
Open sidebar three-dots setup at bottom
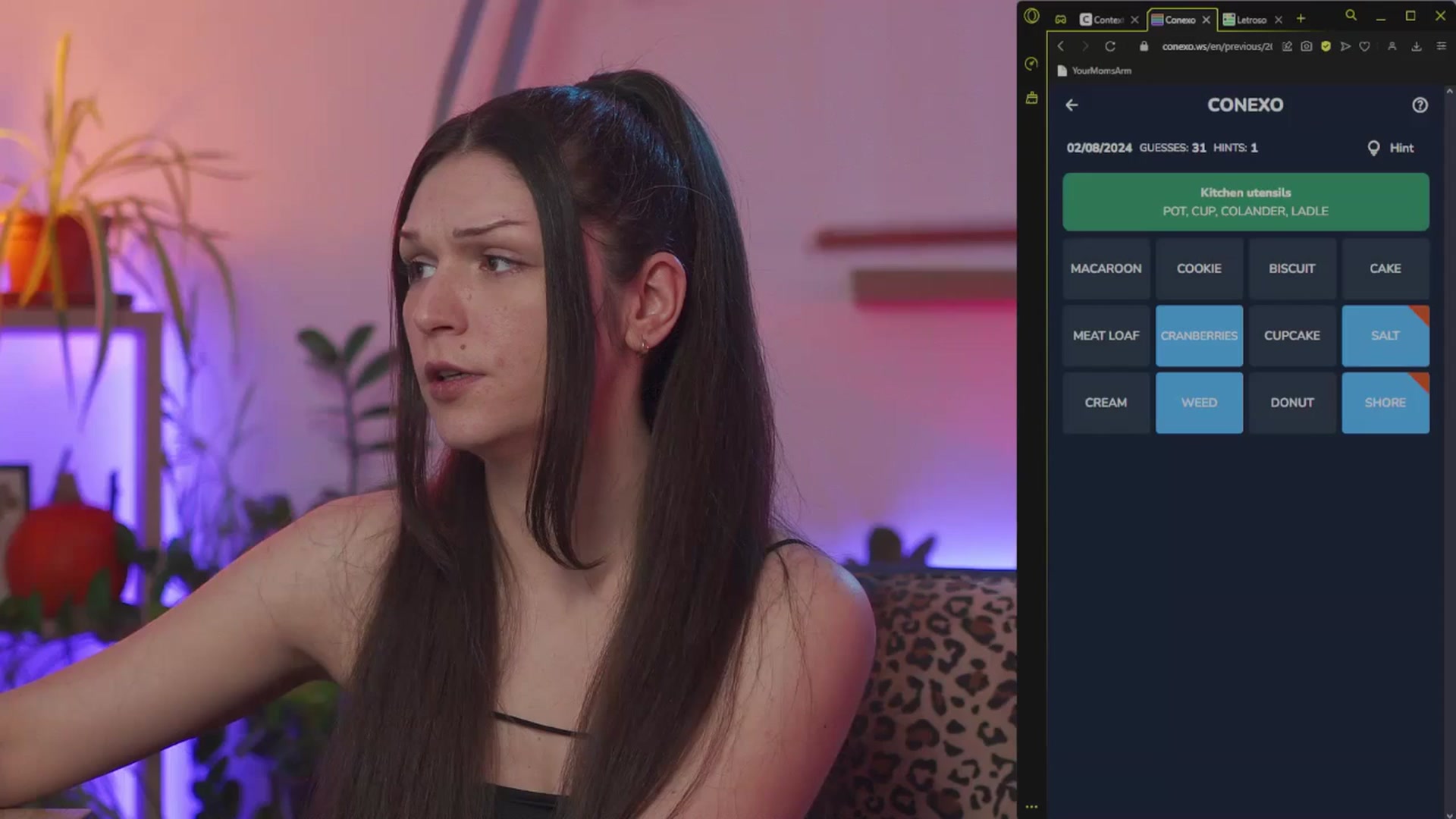tap(1031, 807)
